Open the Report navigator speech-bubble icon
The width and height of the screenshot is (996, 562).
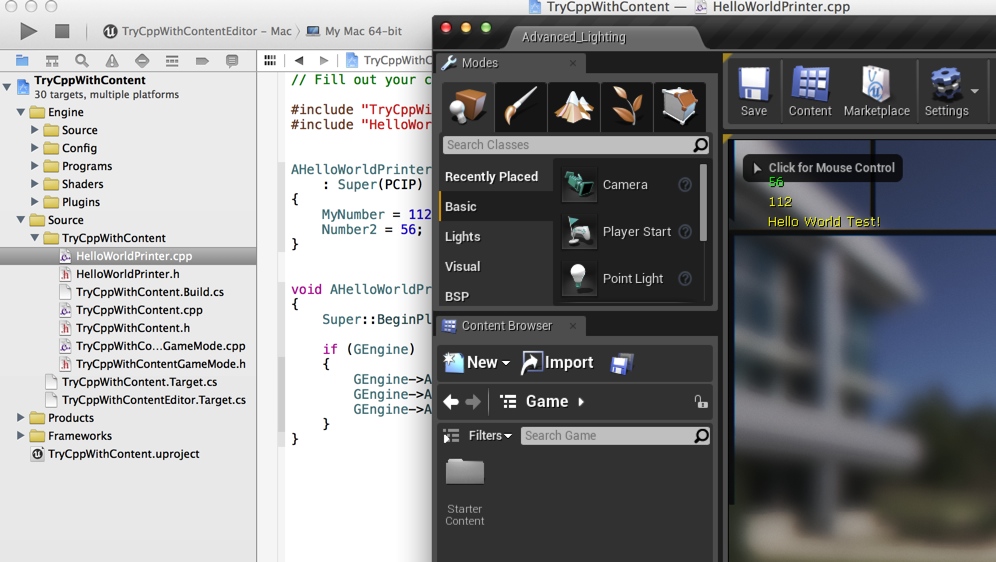click(x=232, y=61)
